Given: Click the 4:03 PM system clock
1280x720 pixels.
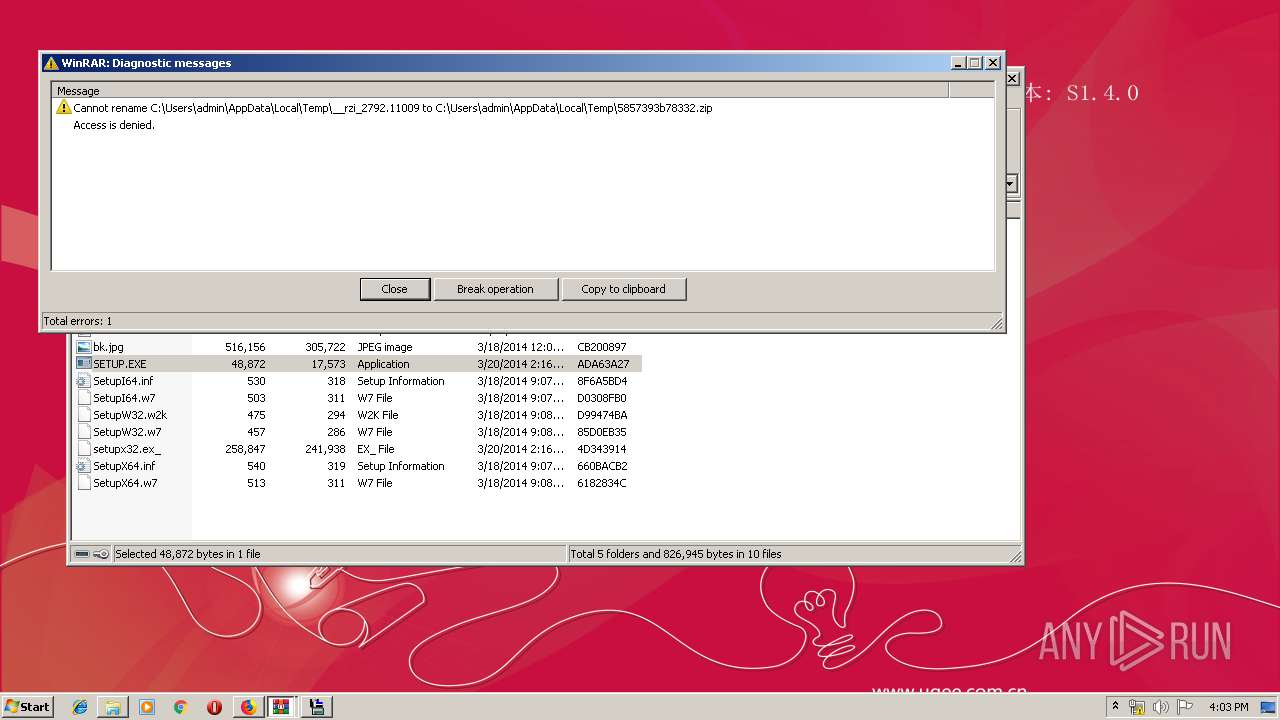Looking at the screenshot, I should pyautogui.click(x=1228, y=707).
